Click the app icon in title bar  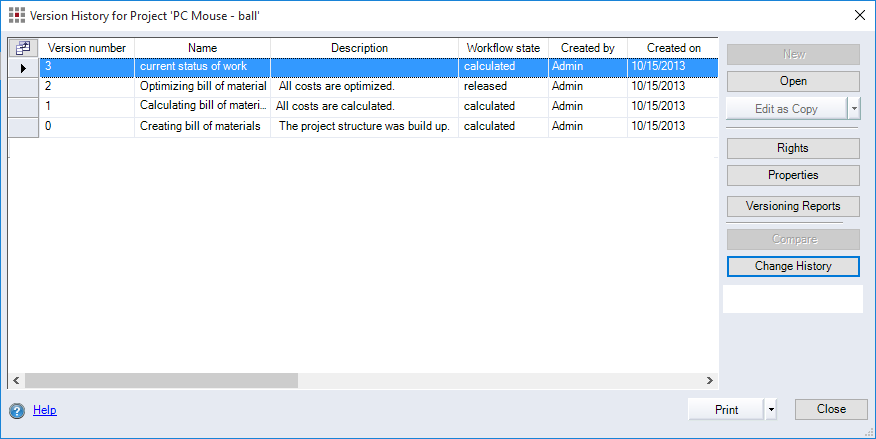[x=17, y=15]
